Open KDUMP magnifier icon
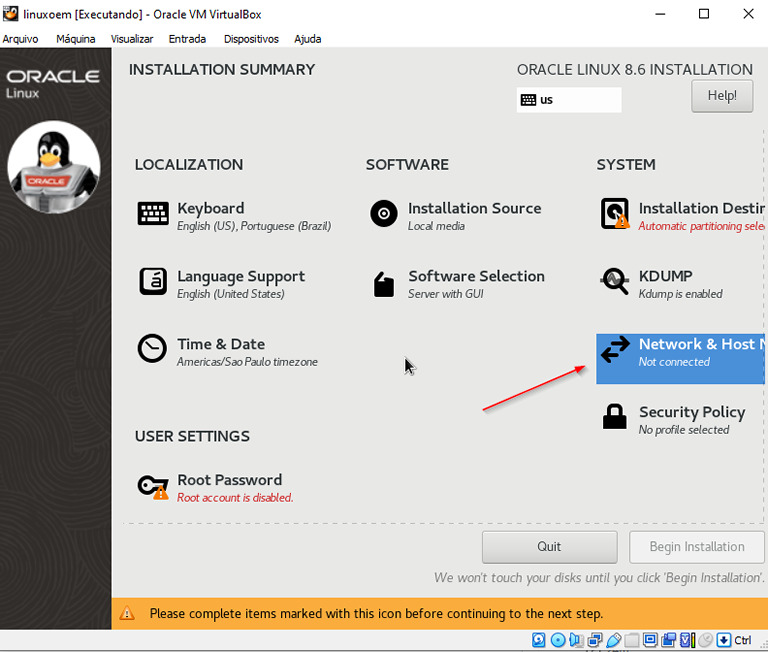Screen dimensions: 768x652 click(x=614, y=281)
